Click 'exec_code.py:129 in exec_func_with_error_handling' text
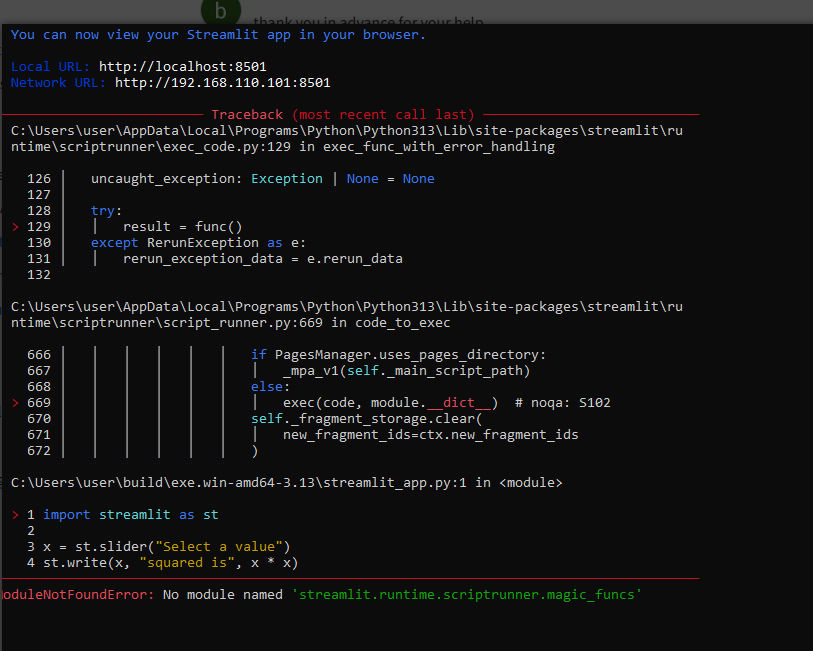This screenshot has height=651, width=813. pyautogui.click(x=359, y=147)
